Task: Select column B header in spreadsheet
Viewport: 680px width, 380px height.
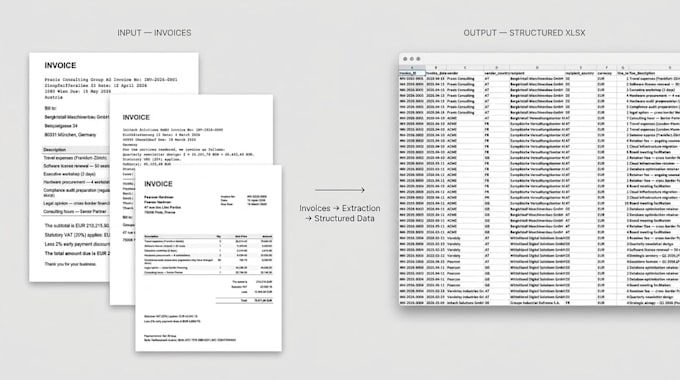Action: tap(436, 68)
